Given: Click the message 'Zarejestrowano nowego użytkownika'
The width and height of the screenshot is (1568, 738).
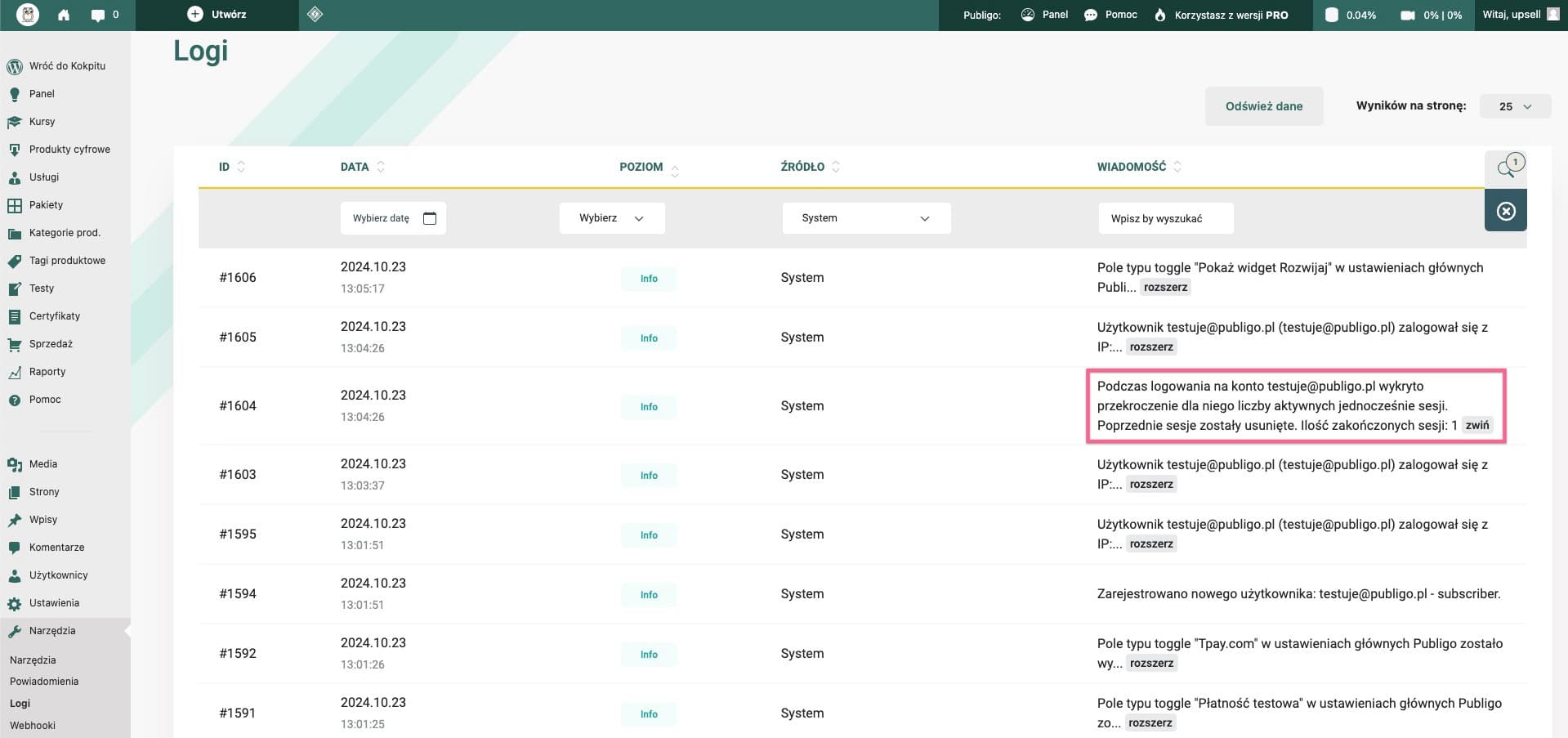Looking at the screenshot, I should pyautogui.click(x=1299, y=594).
